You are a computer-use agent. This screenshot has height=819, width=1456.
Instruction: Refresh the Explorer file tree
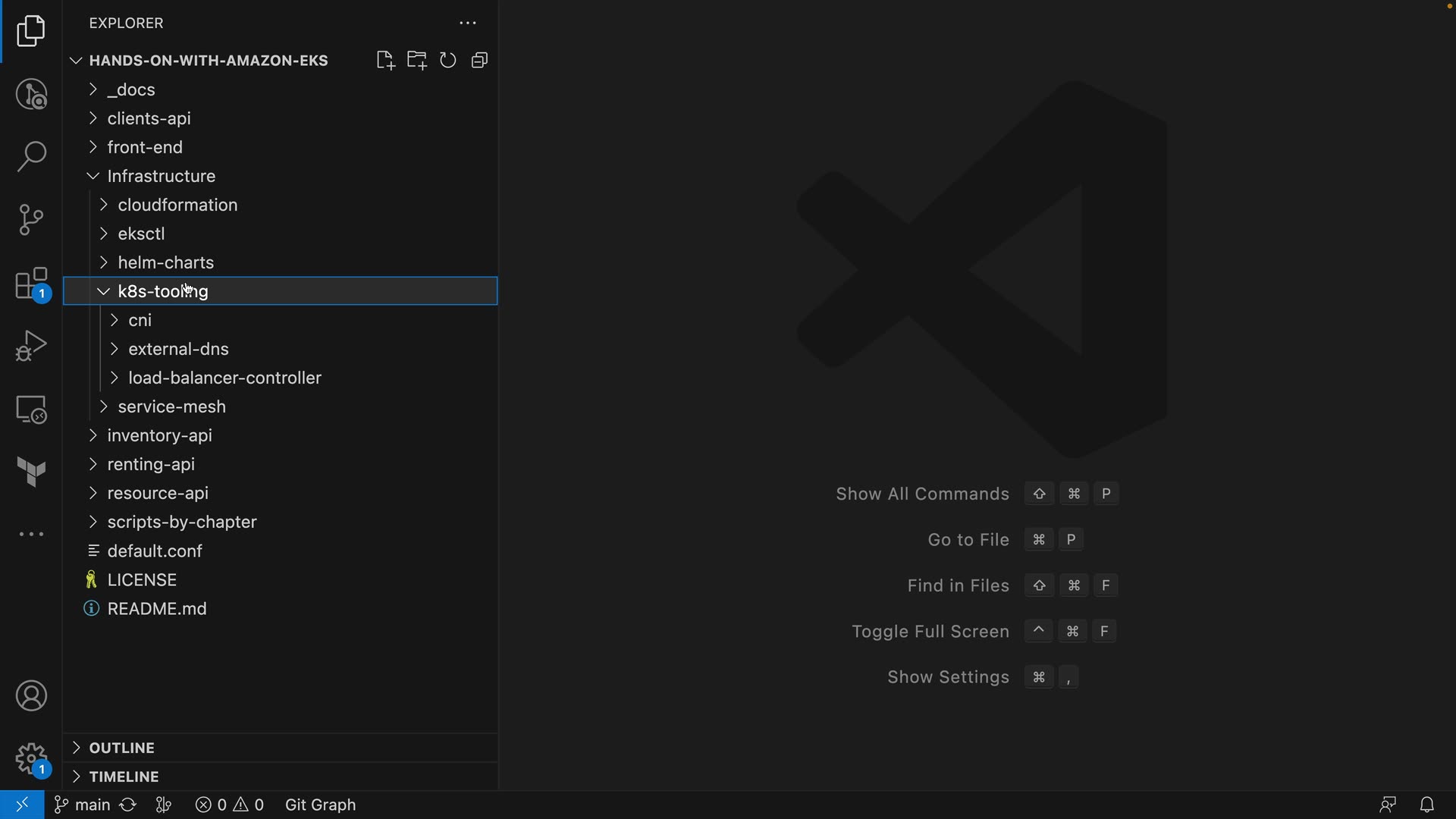448,61
